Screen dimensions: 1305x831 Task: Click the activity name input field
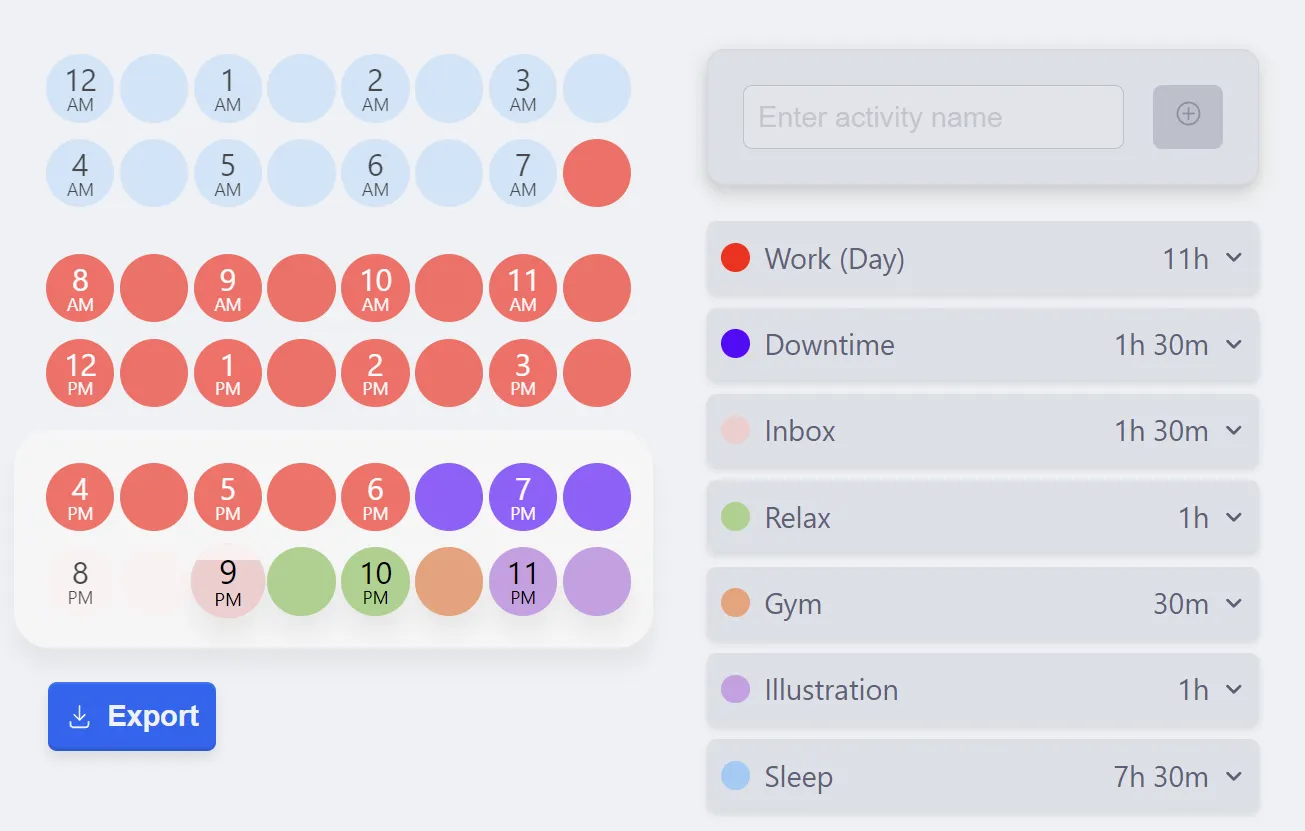tap(932, 117)
